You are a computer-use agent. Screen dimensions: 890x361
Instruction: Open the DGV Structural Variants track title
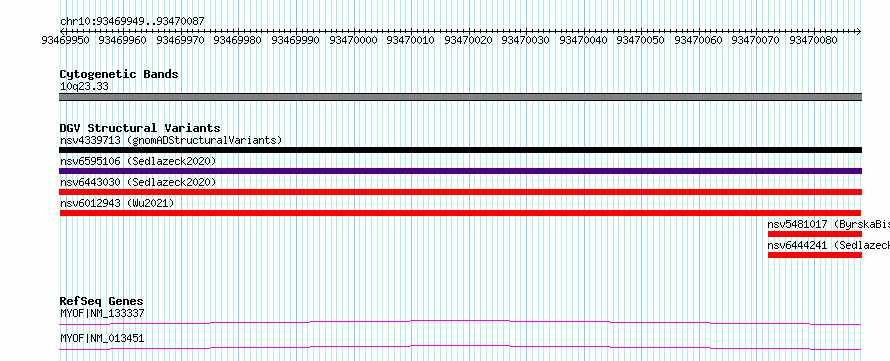tap(140, 128)
